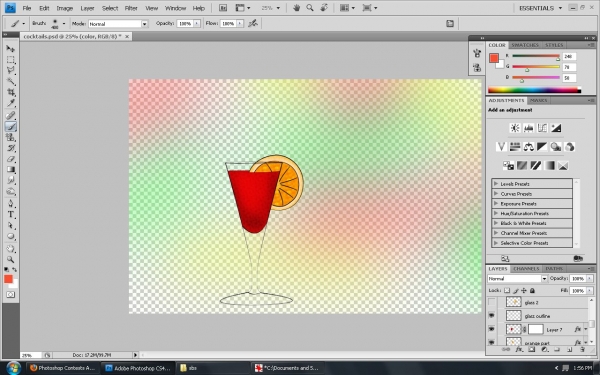This screenshot has width=600, height=375.
Task: Click the delete layer trash icon
Action: point(582,350)
